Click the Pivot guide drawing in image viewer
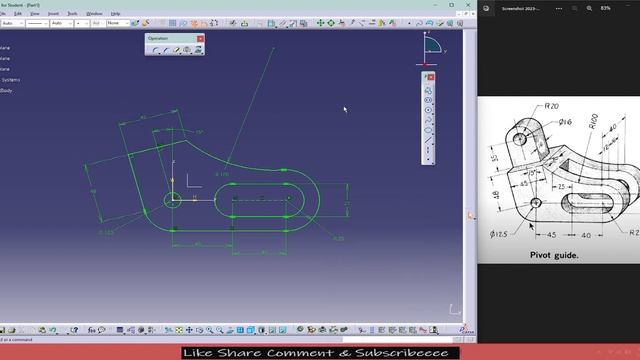Viewport: 640px width, 360px height. pos(559,180)
